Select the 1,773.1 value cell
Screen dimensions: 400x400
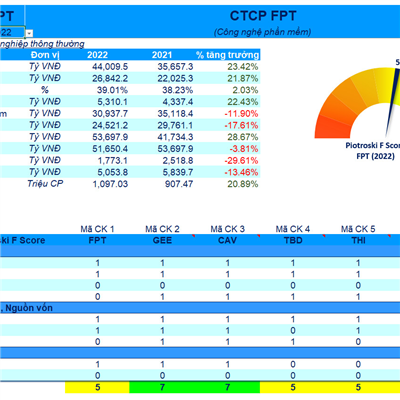112,161
